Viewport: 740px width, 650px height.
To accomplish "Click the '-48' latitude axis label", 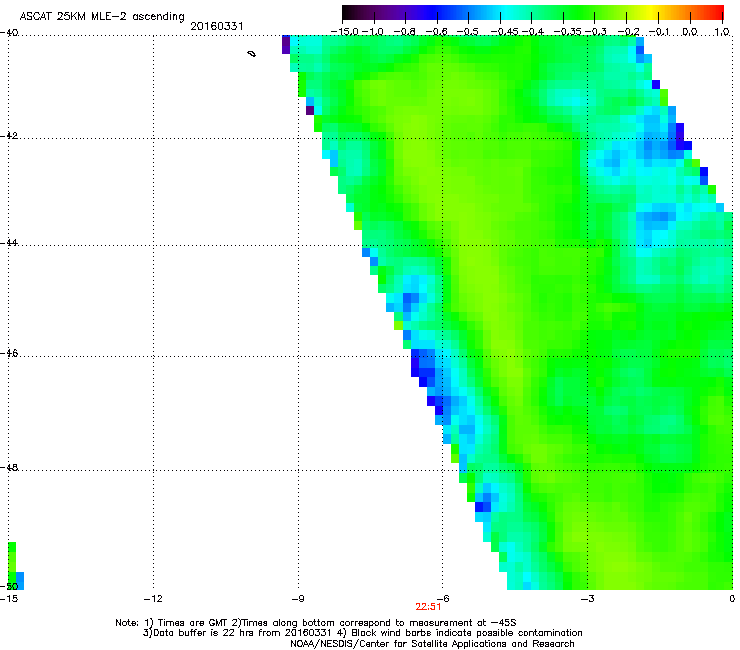I will pyautogui.click(x=9, y=467).
